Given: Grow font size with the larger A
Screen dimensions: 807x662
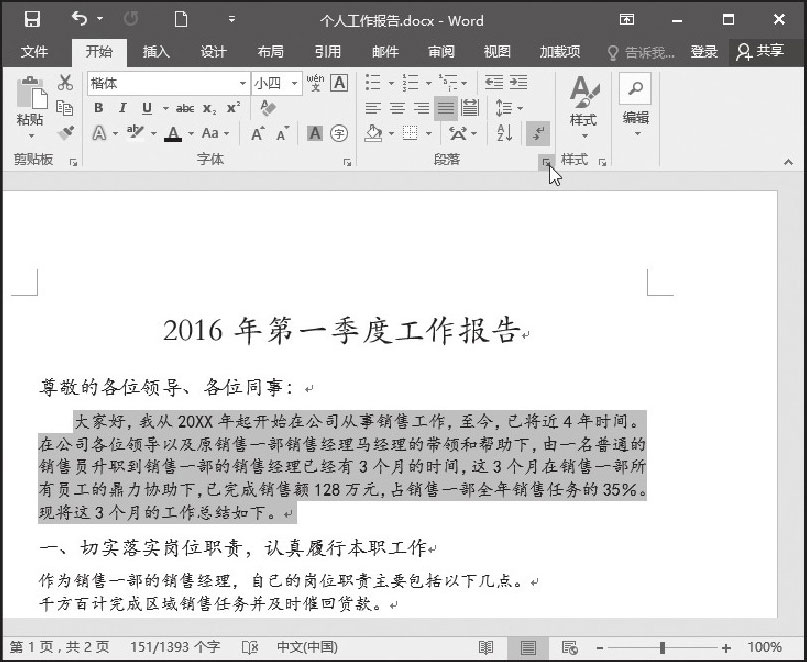Looking at the screenshot, I should [257, 134].
